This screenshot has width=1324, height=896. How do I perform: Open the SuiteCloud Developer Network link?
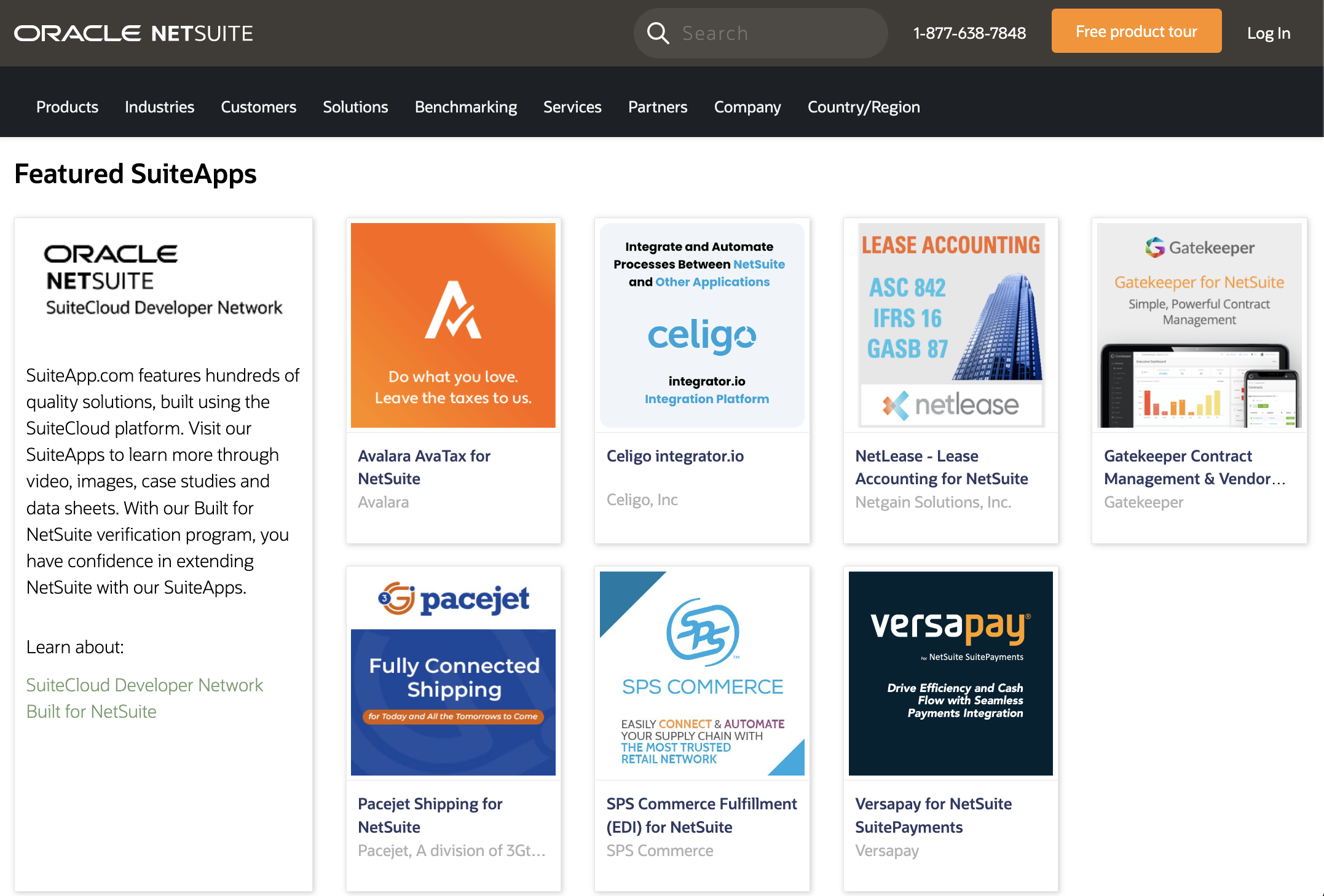[144, 685]
